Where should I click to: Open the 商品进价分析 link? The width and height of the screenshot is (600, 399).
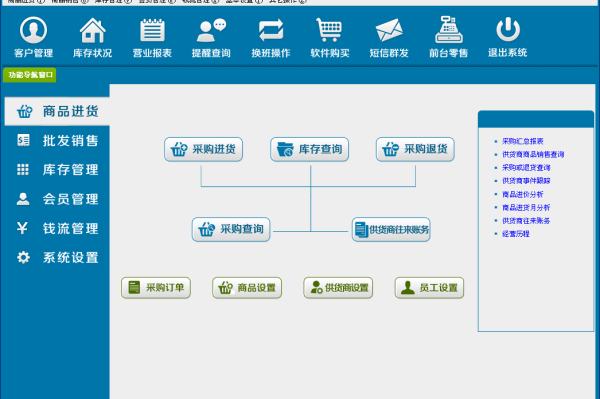click(523, 194)
